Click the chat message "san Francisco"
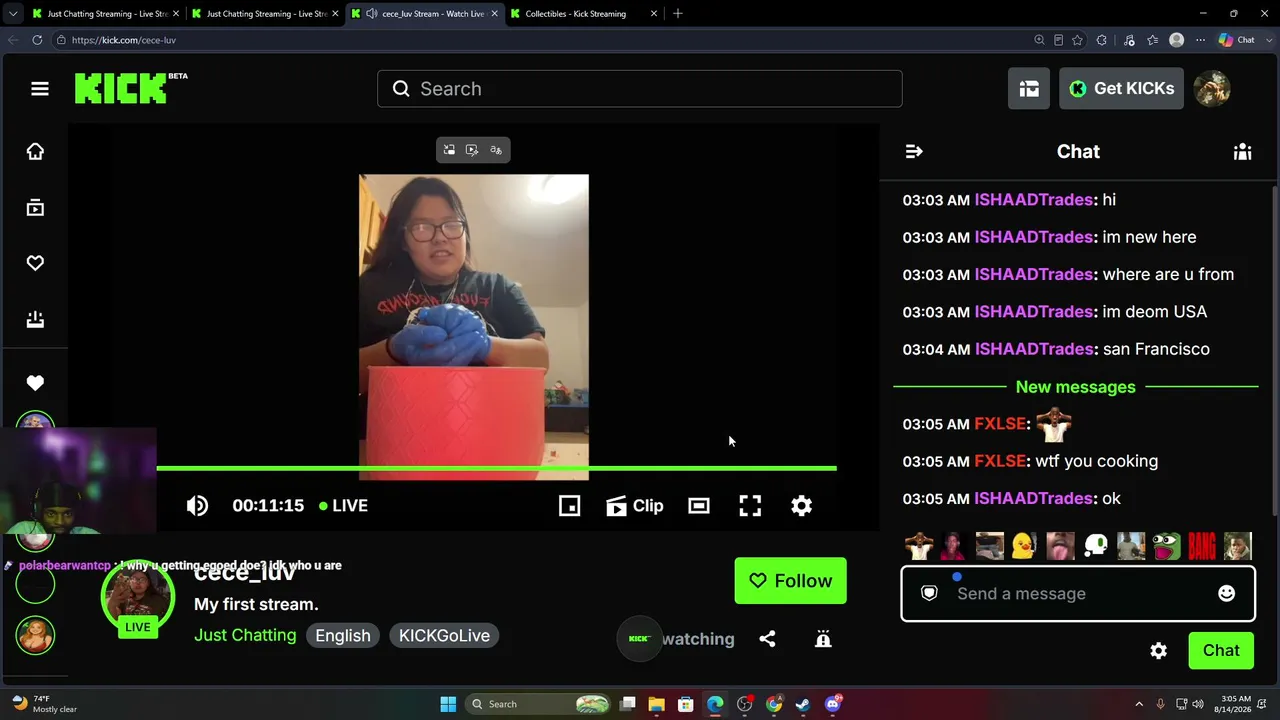1280x720 pixels. point(1156,349)
